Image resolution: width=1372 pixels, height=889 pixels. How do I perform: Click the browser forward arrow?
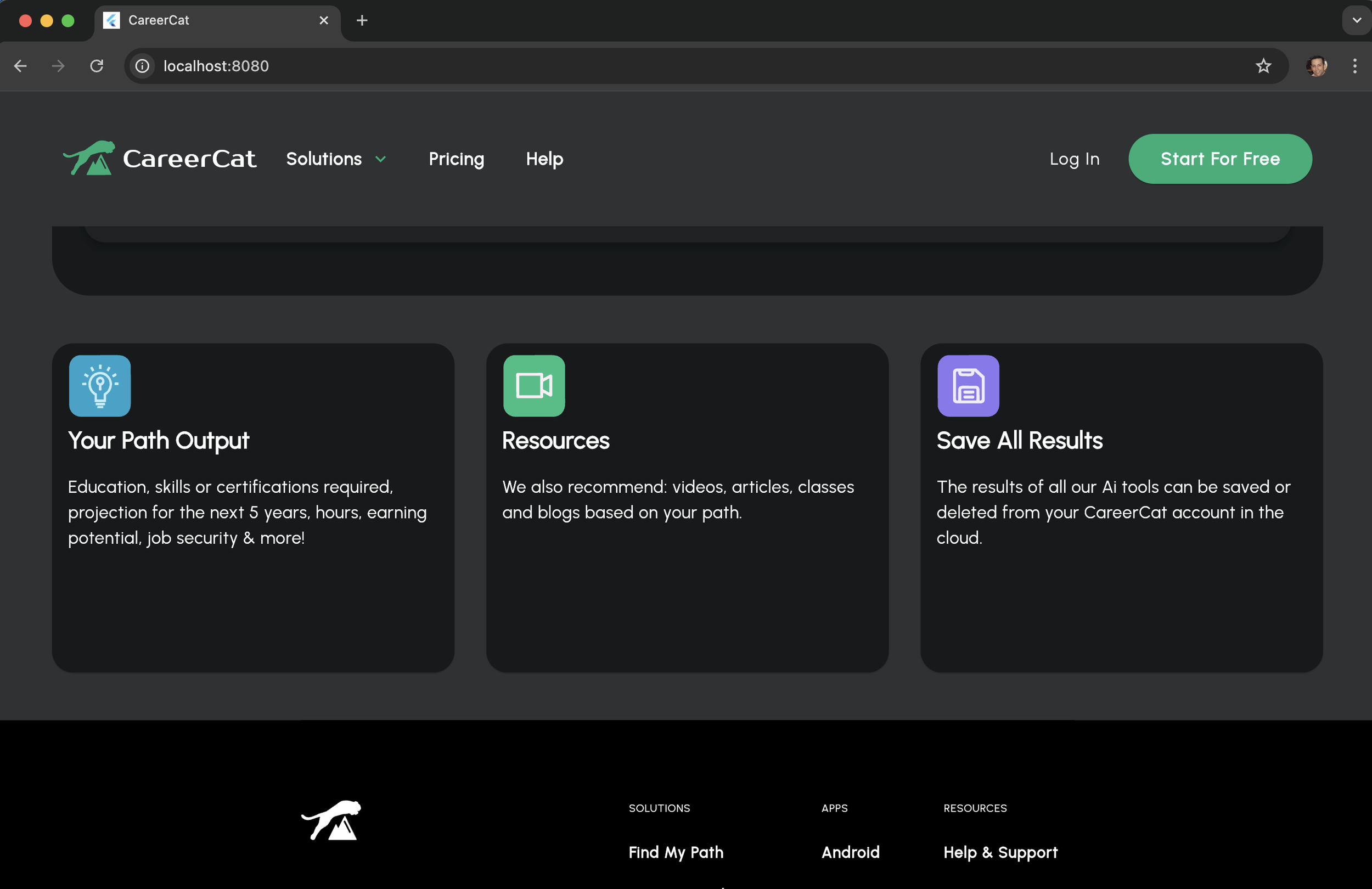pyautogui.click(x=58, y=66)
